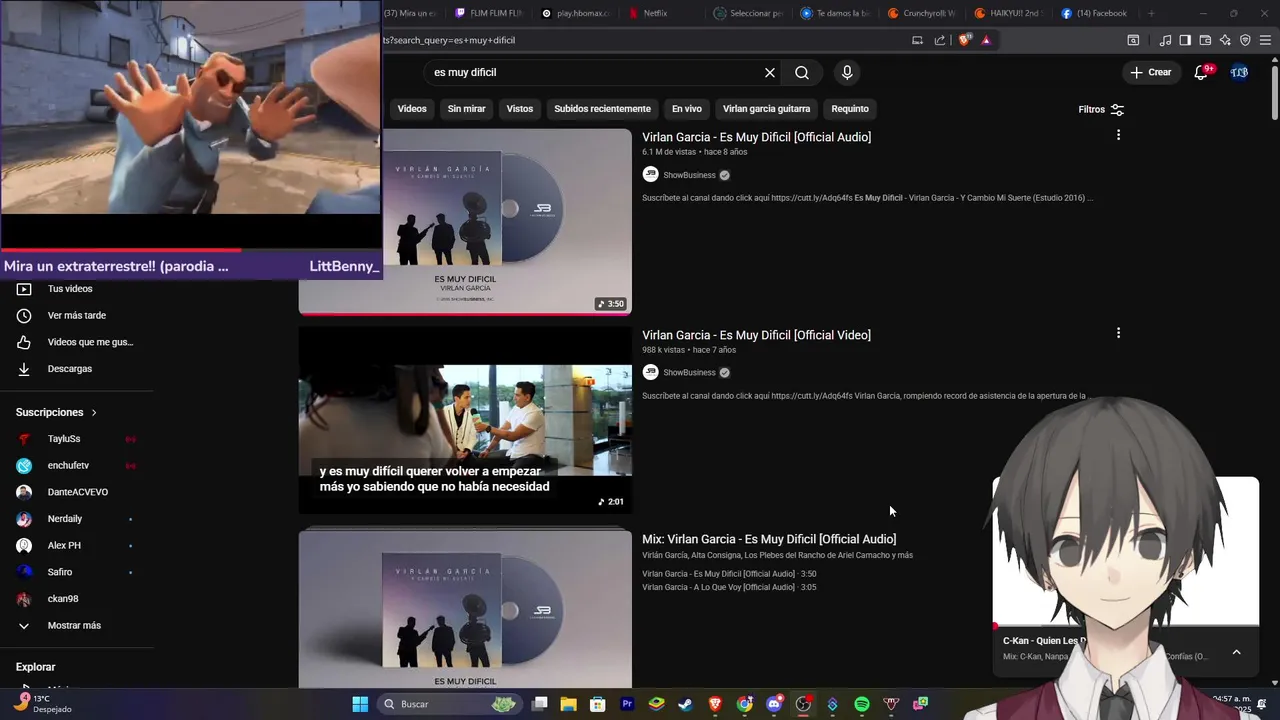Open the Official Video thumbnail with subtitles
Screen dimensions: 1280x720
465,420
